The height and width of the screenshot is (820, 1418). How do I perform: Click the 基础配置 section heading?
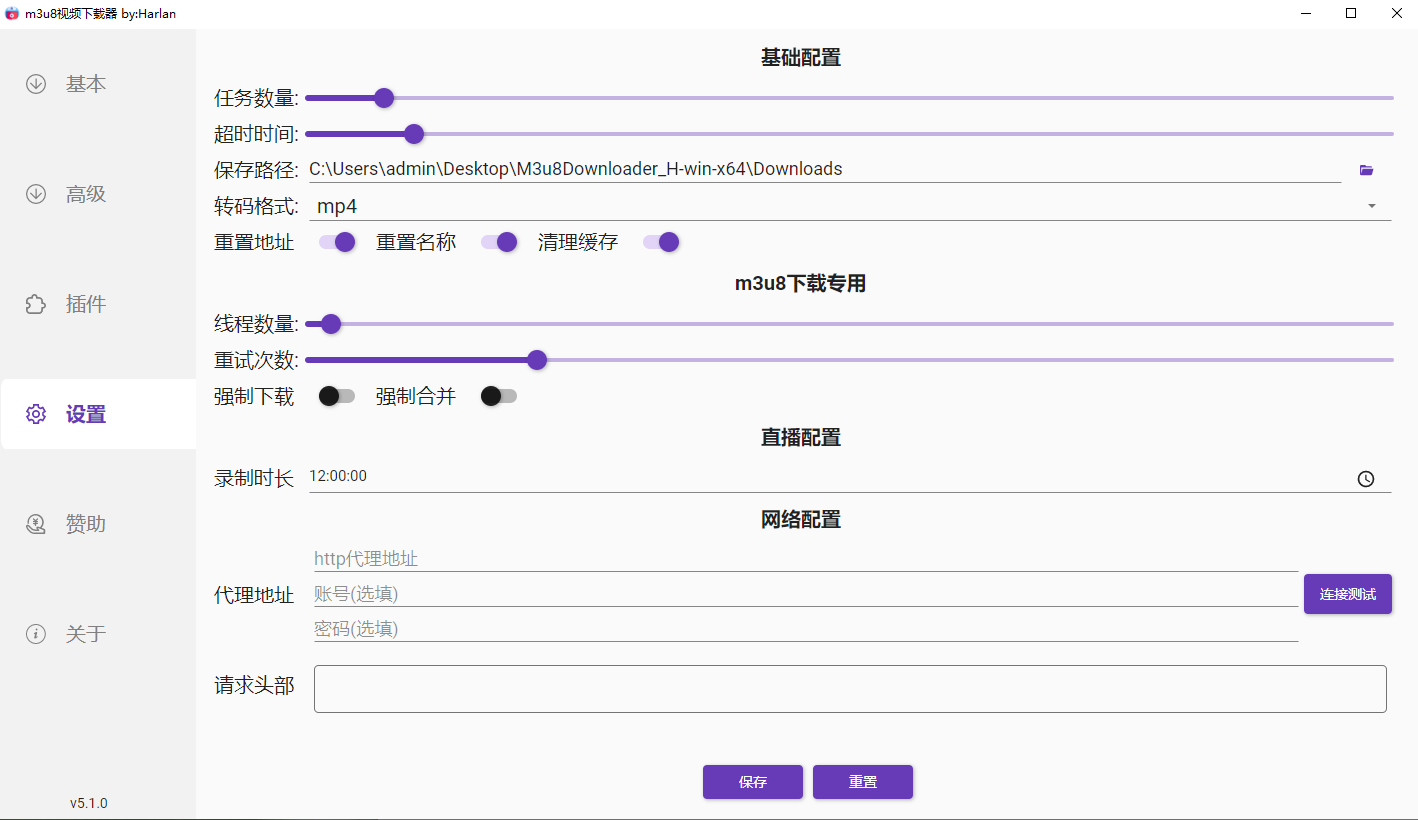pyautogui.click(x=801, y=58)
